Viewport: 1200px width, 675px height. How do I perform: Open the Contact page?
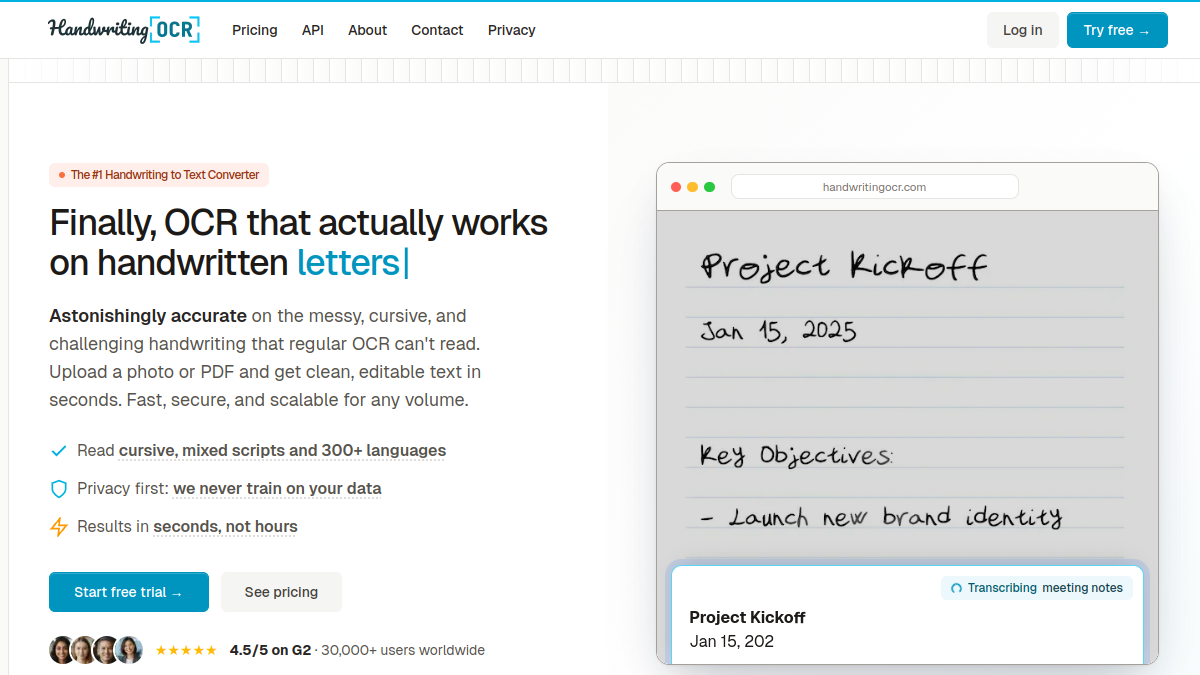[437, 30]
